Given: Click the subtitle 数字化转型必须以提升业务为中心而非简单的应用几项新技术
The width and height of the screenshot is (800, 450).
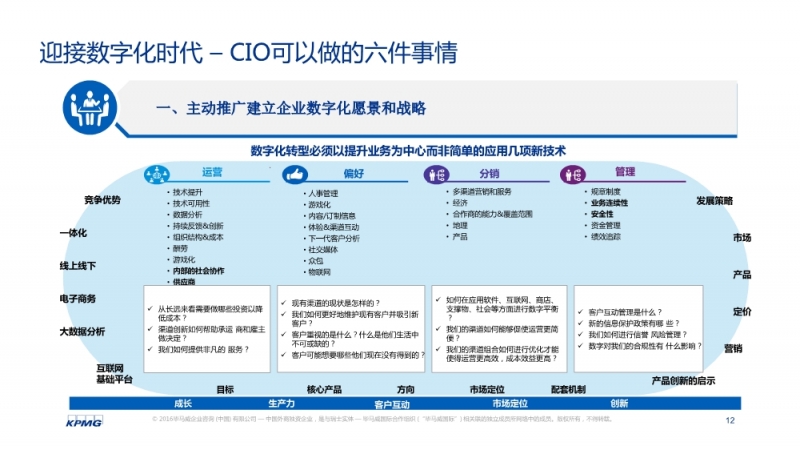Looking at the screenshot, I should 408,151.
